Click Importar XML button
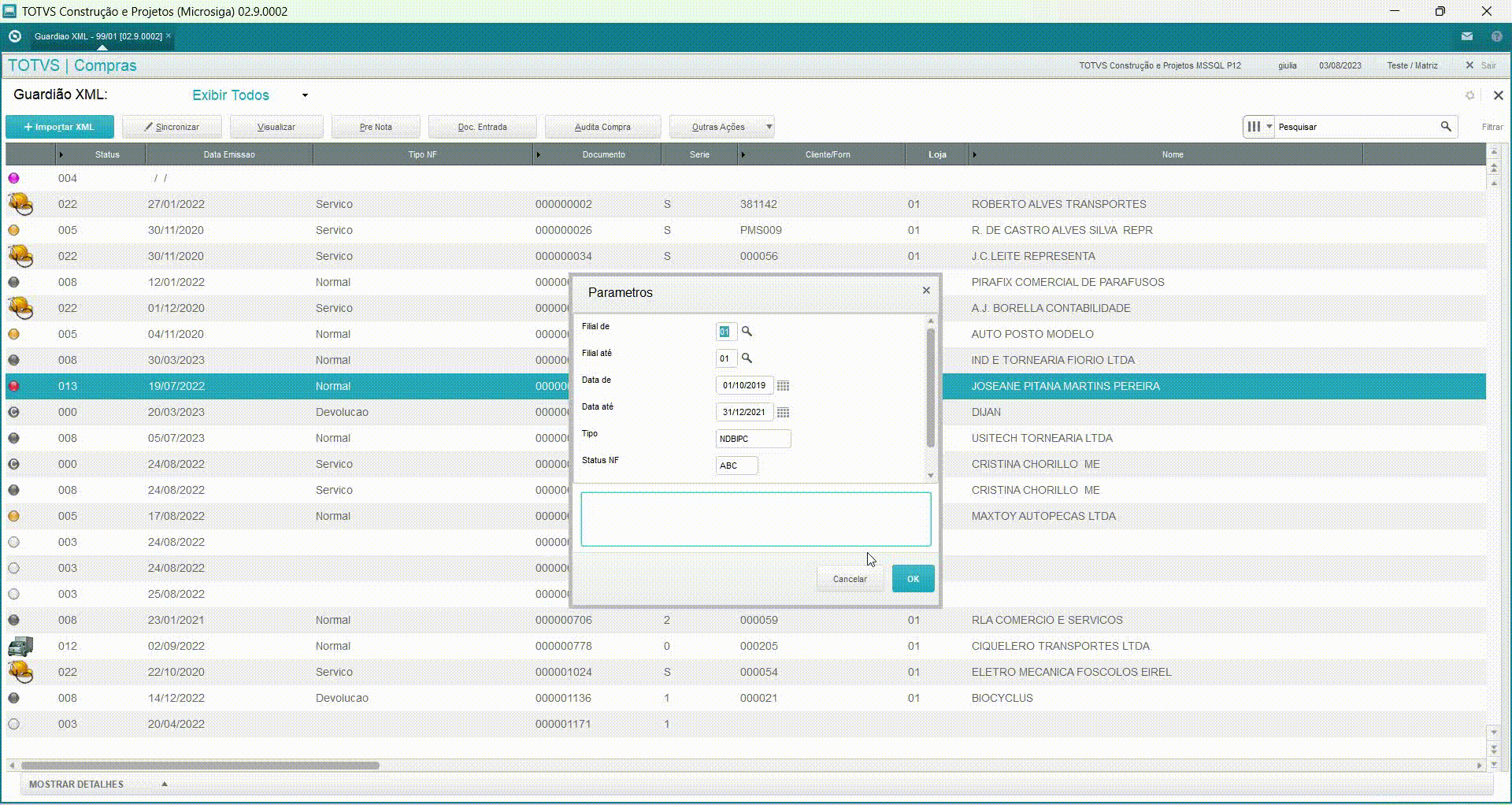This screenshot has height=805, width=1512. 59,127
